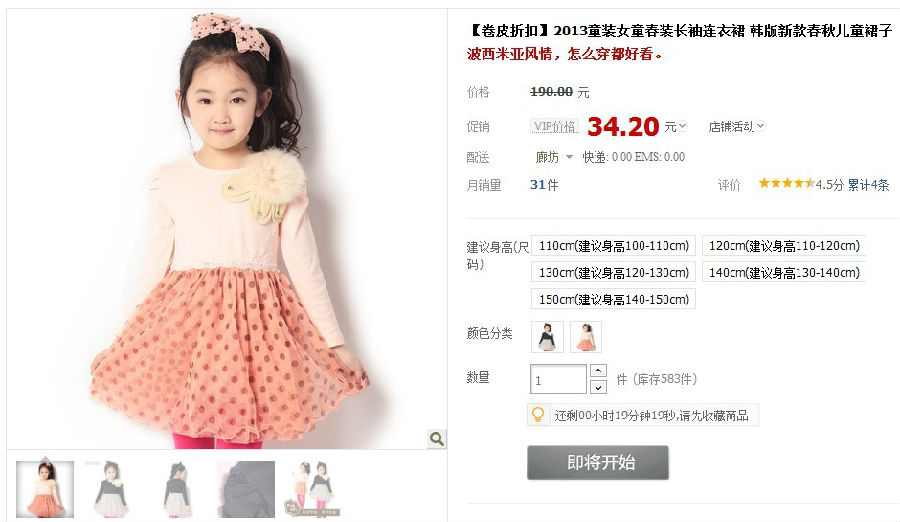This screenshot has width=900, height=522.
Task: Click the magnifier zoom icon on product image
Action: click(437, 439)
